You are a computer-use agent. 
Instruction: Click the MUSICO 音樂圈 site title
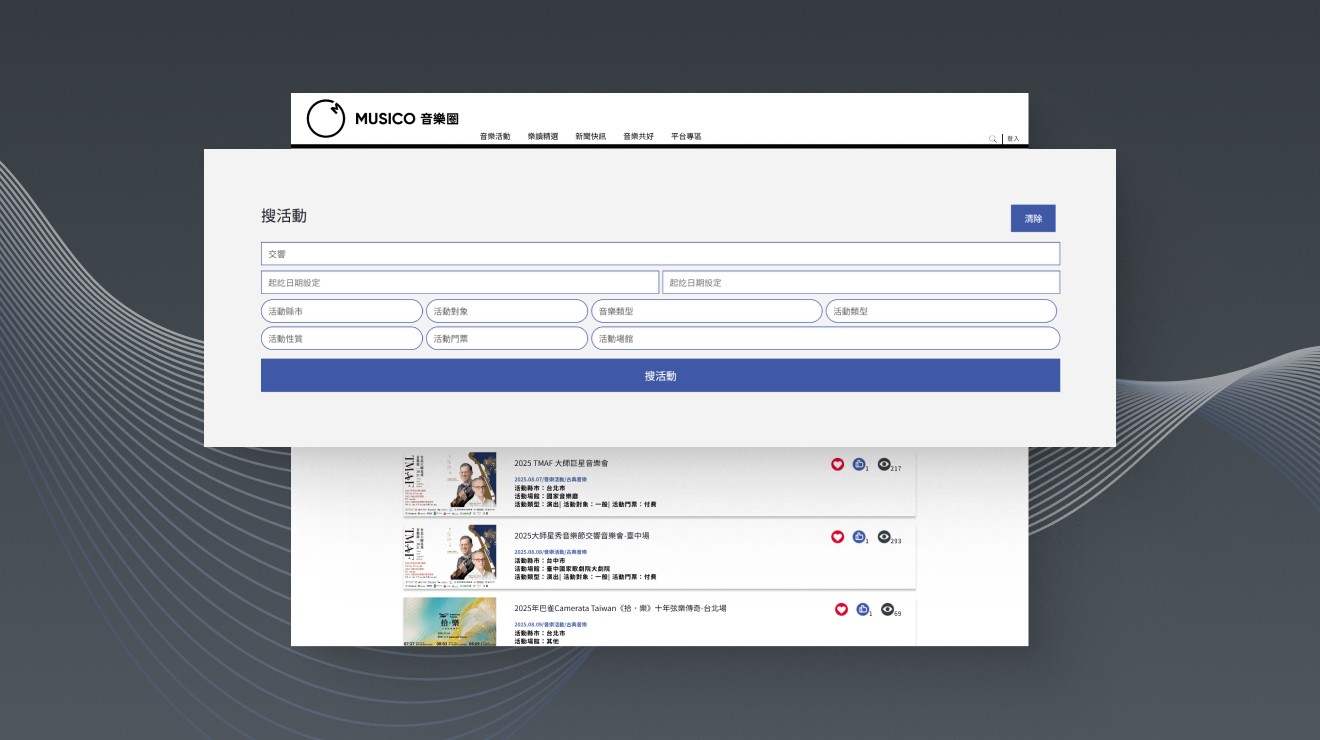pyautogui.click(x=407, y=119)
